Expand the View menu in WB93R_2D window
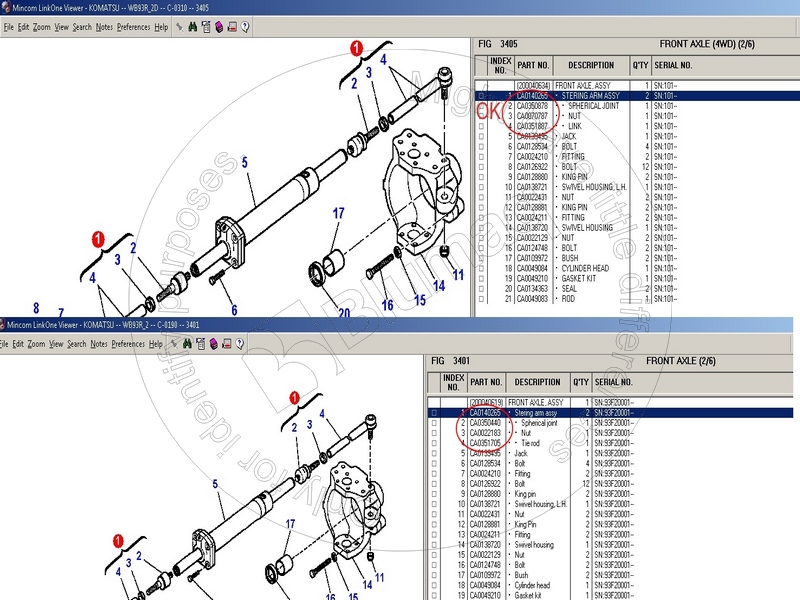 click(62, 27)
